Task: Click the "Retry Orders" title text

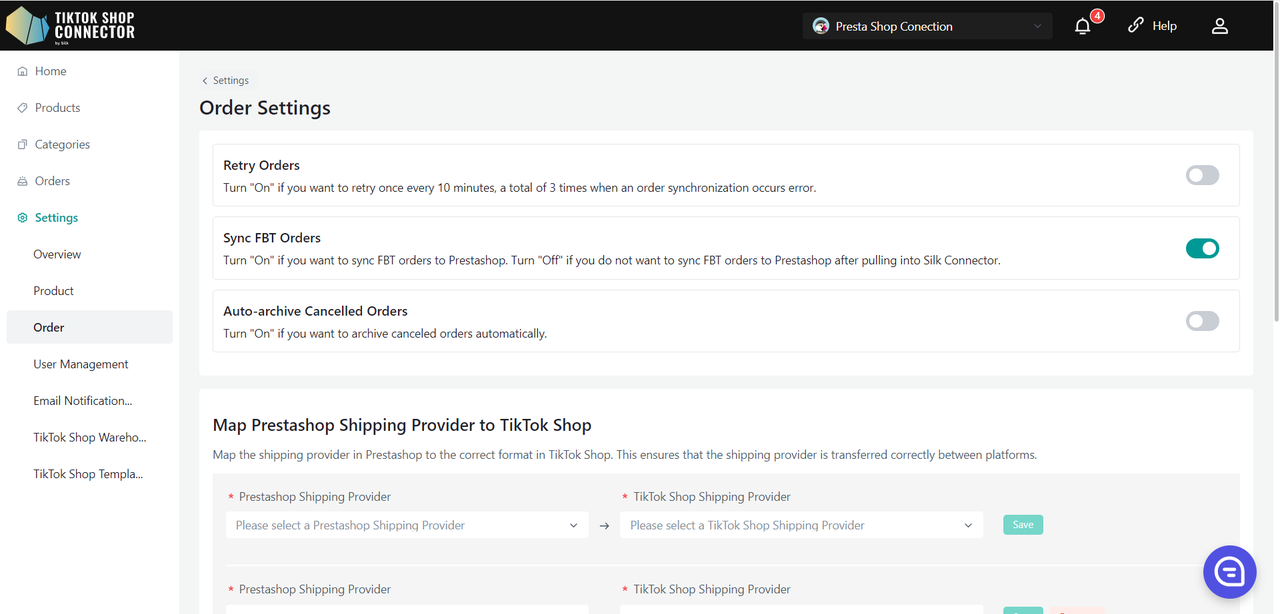Action: (262, 166)
